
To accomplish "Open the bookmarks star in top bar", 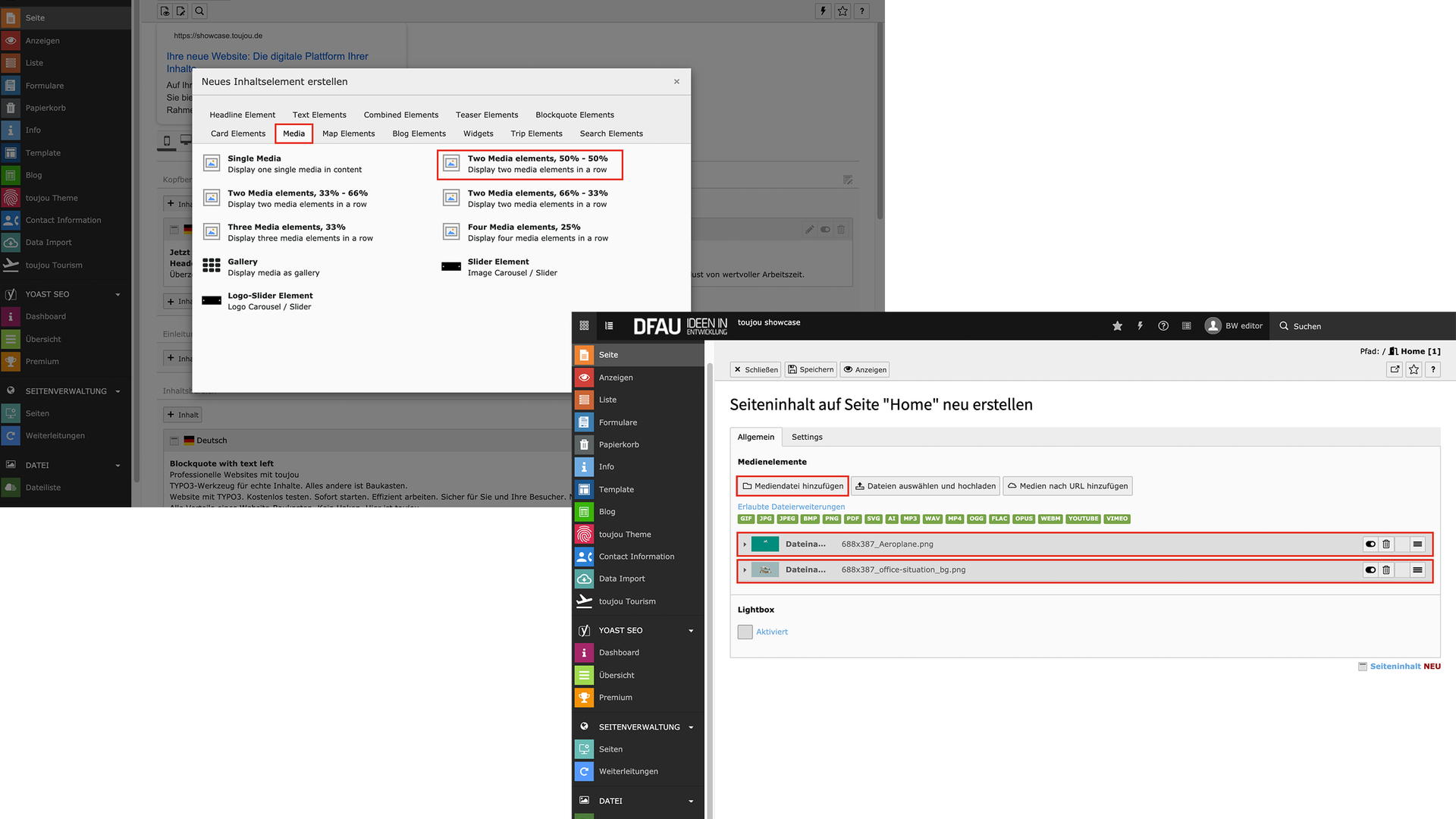I will point(1117,326).
